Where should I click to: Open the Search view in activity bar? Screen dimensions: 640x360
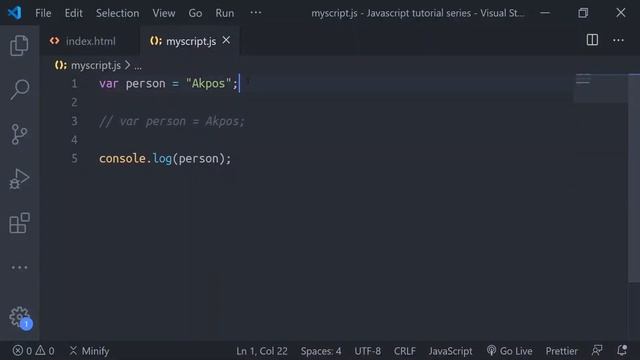click(x=19, y=89)
